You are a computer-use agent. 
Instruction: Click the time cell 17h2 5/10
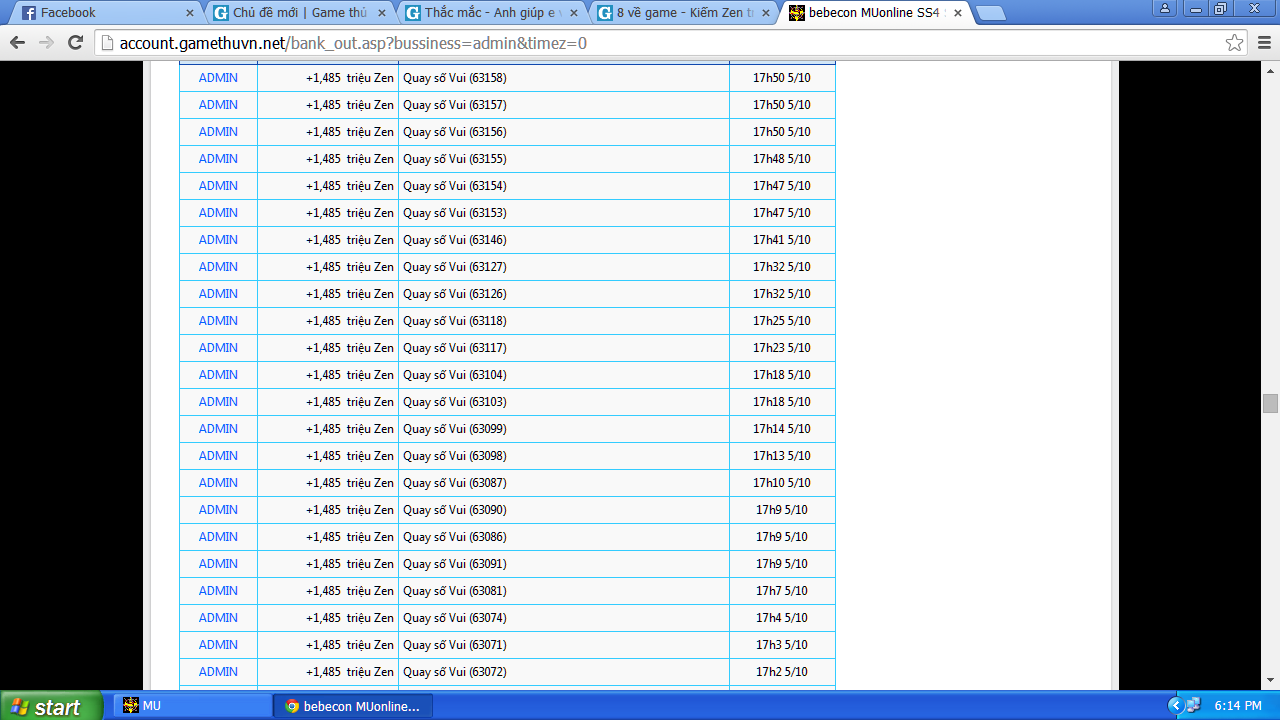point(782,672)
